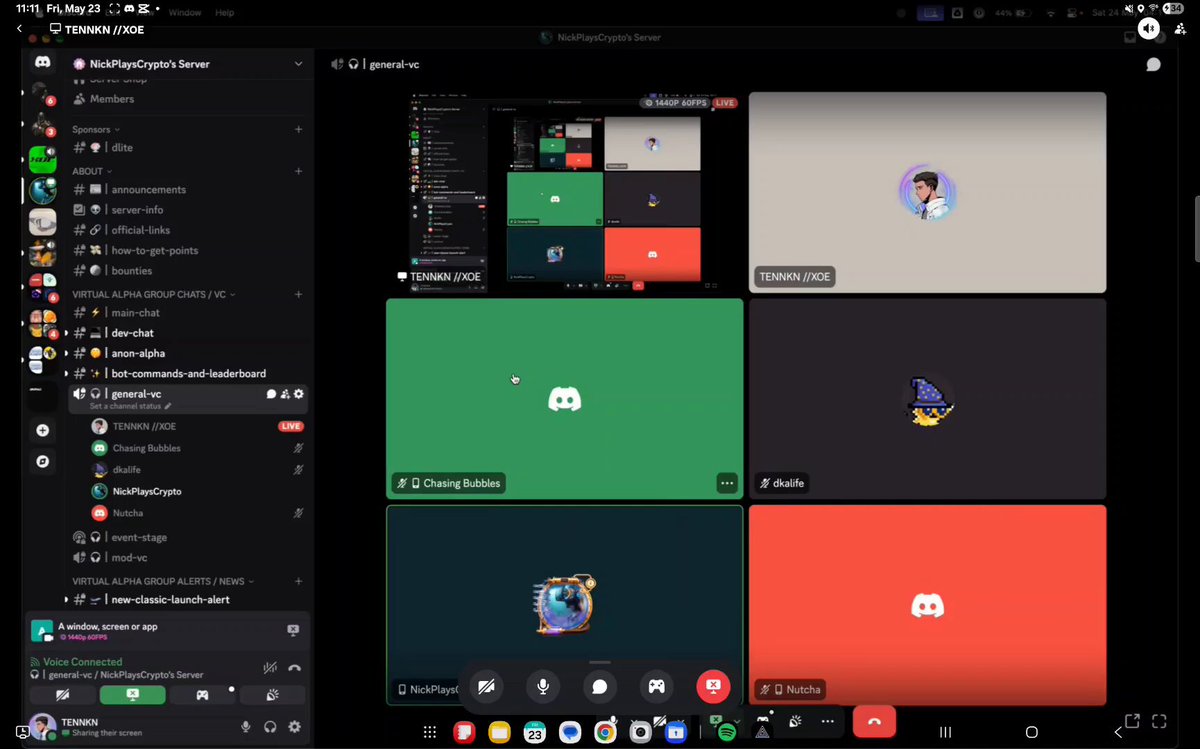Screen dimensions: 1200x749
Task: Open soundboard in voice panel
Action: (x=272, y=695)
